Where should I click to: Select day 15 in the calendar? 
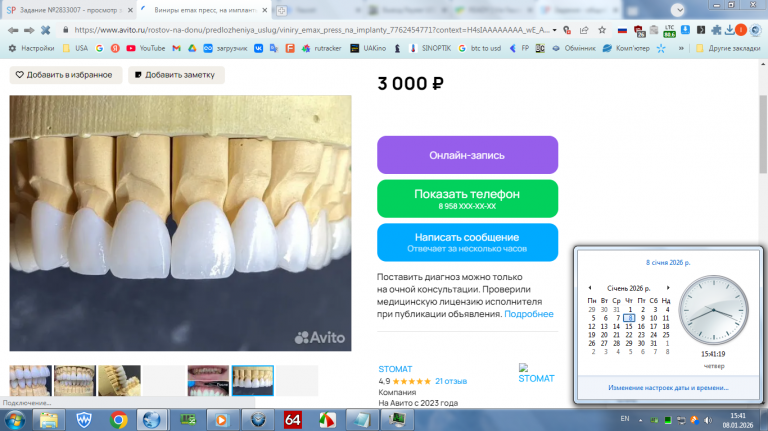tap(629, 326)
